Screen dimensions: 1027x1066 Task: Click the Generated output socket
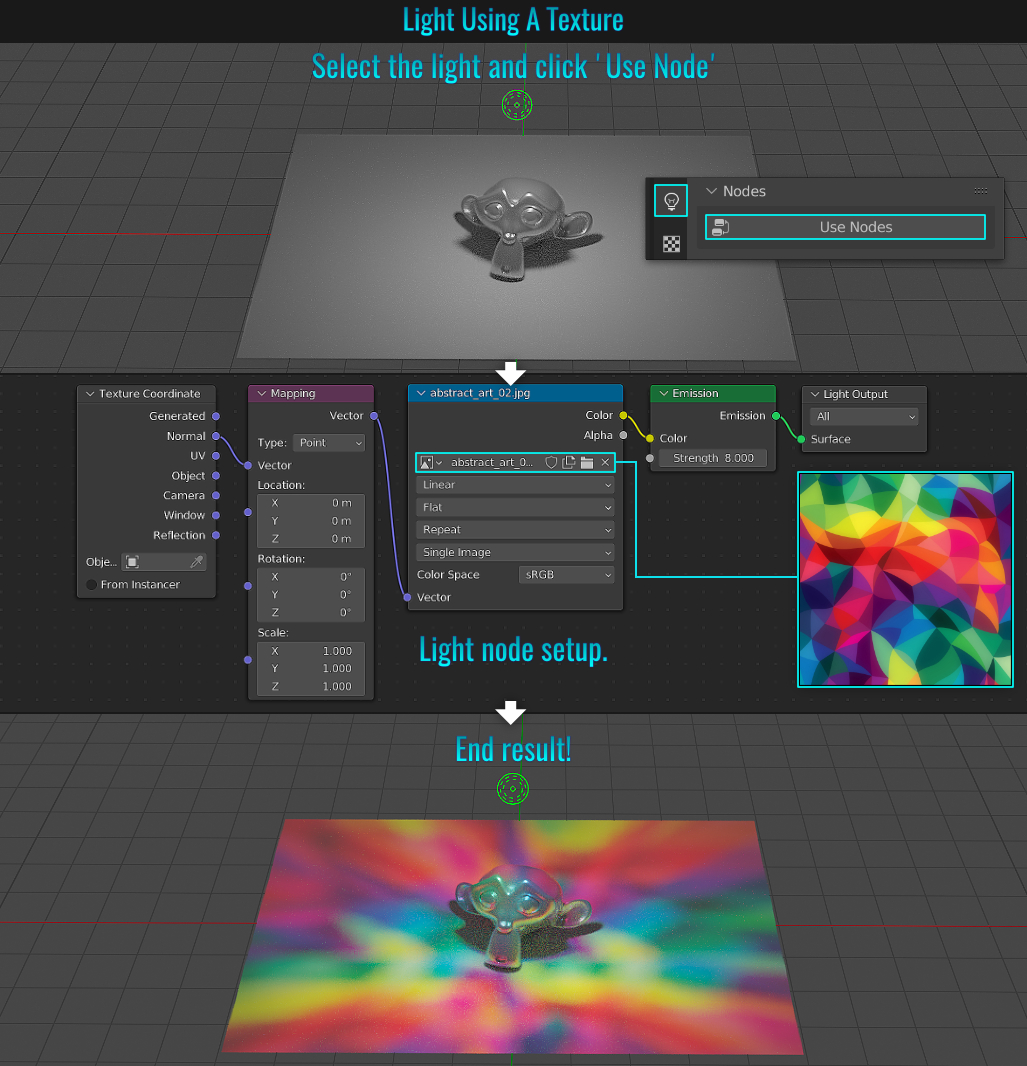tap(215, 416)
